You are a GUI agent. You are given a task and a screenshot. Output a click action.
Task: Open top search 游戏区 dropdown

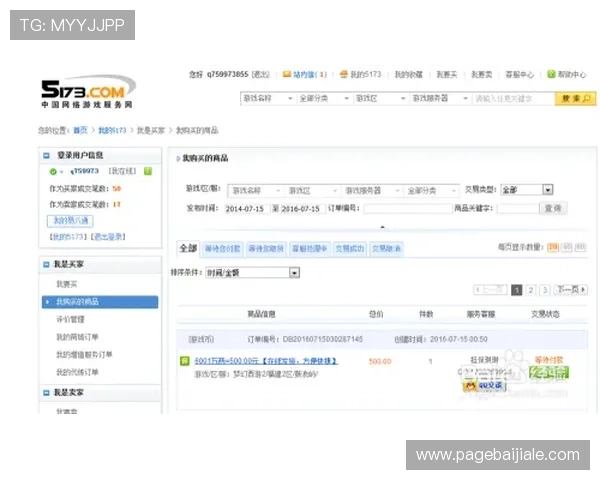(x=381, y=99)
